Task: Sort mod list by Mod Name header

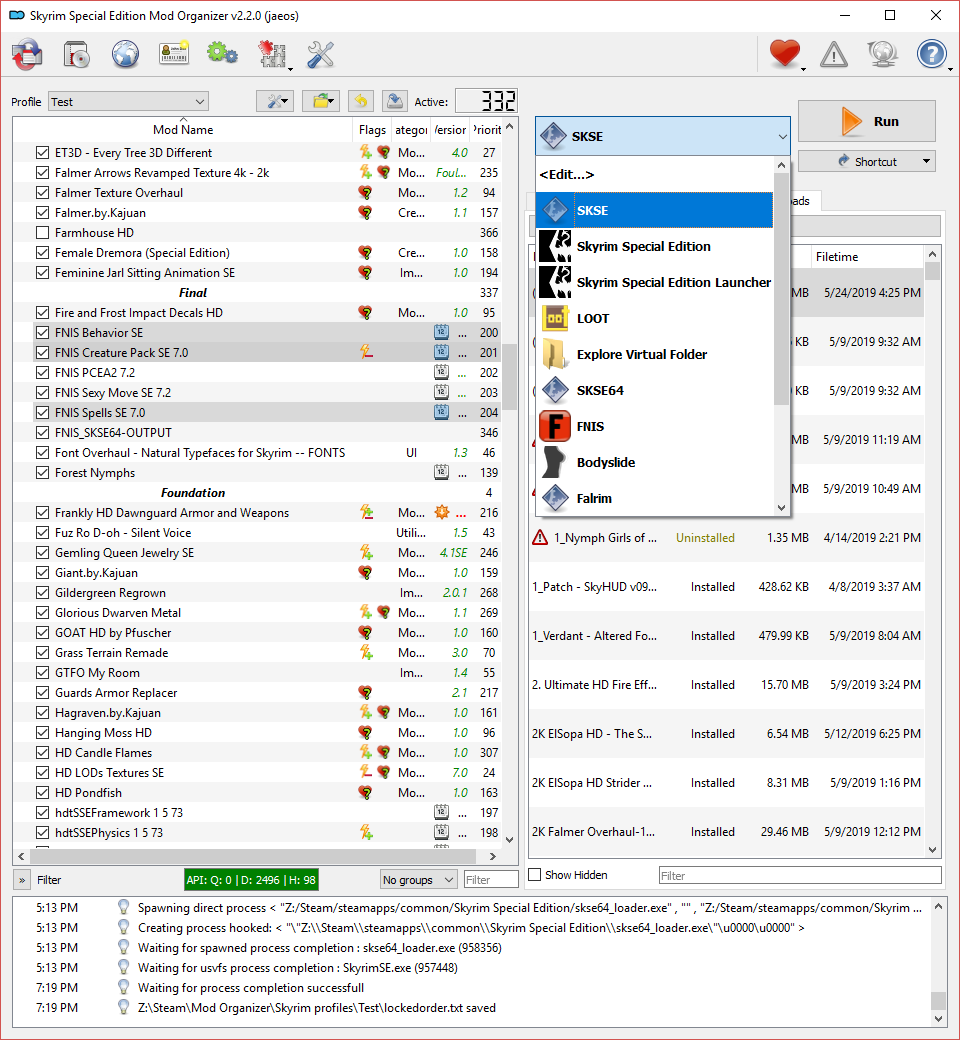Action: [182, 129]
